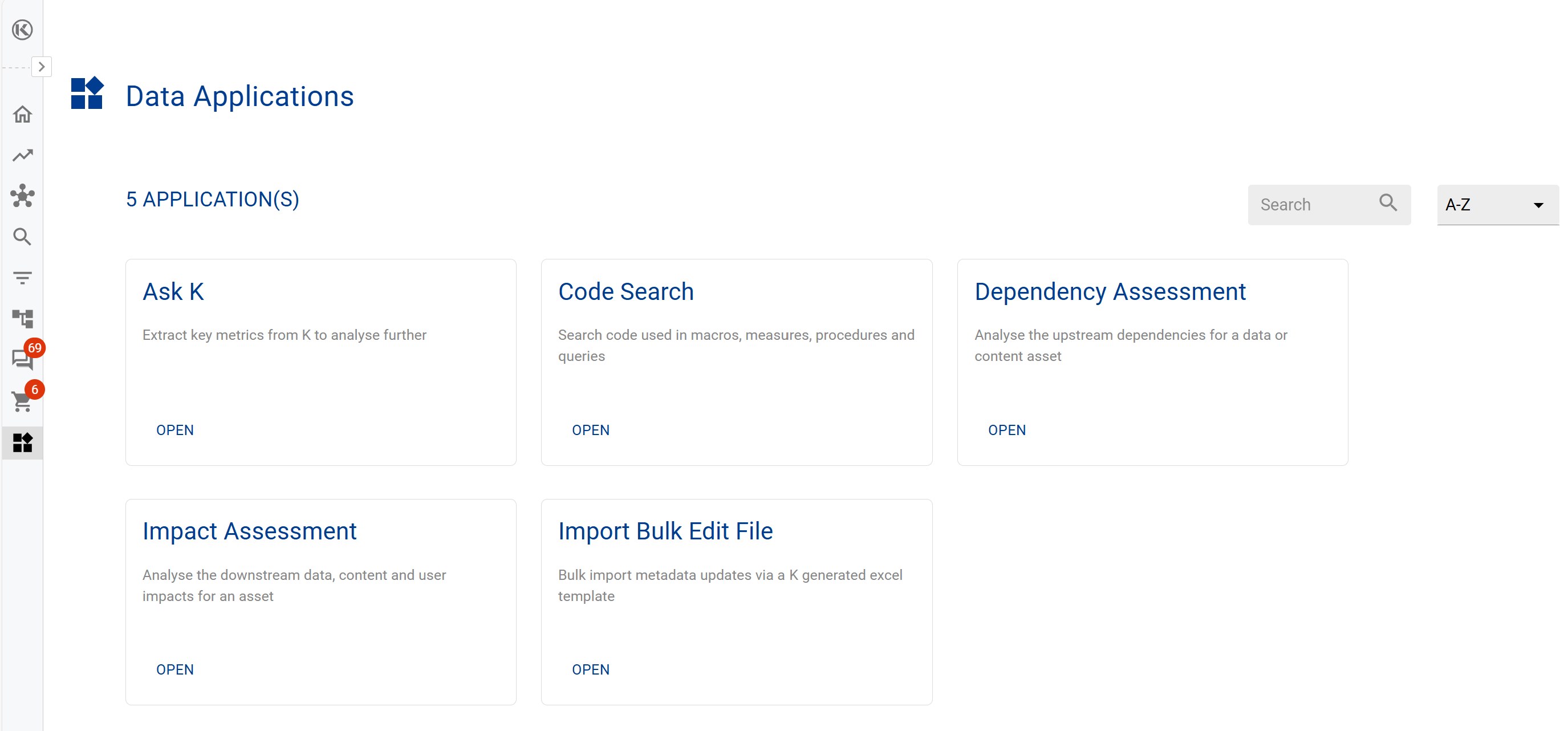This screenshot has width=1568, height=731.
Task: Select the Data Applications sidebar icon
Action: (22, 442)
